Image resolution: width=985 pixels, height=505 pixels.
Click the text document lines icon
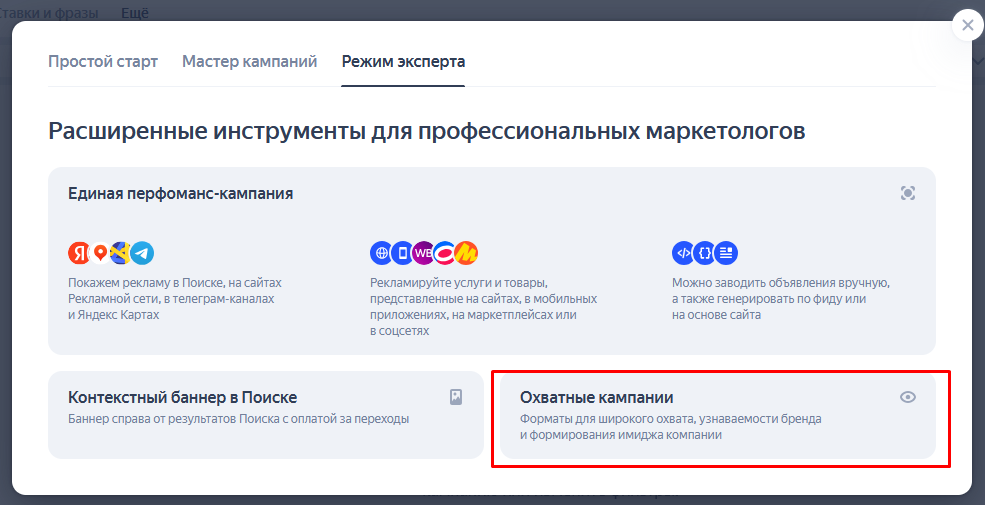click(727, 253)
